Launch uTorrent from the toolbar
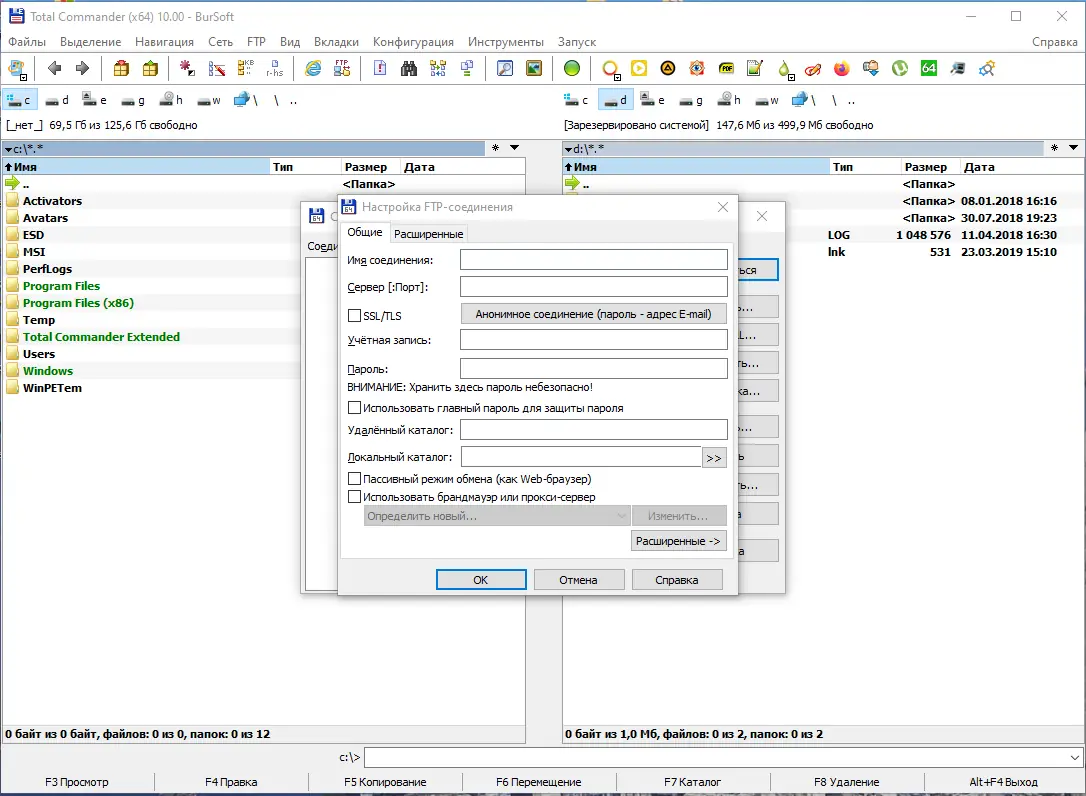Image resolution: width=1086 pixels, height=796 pixels. click(900, 68)
